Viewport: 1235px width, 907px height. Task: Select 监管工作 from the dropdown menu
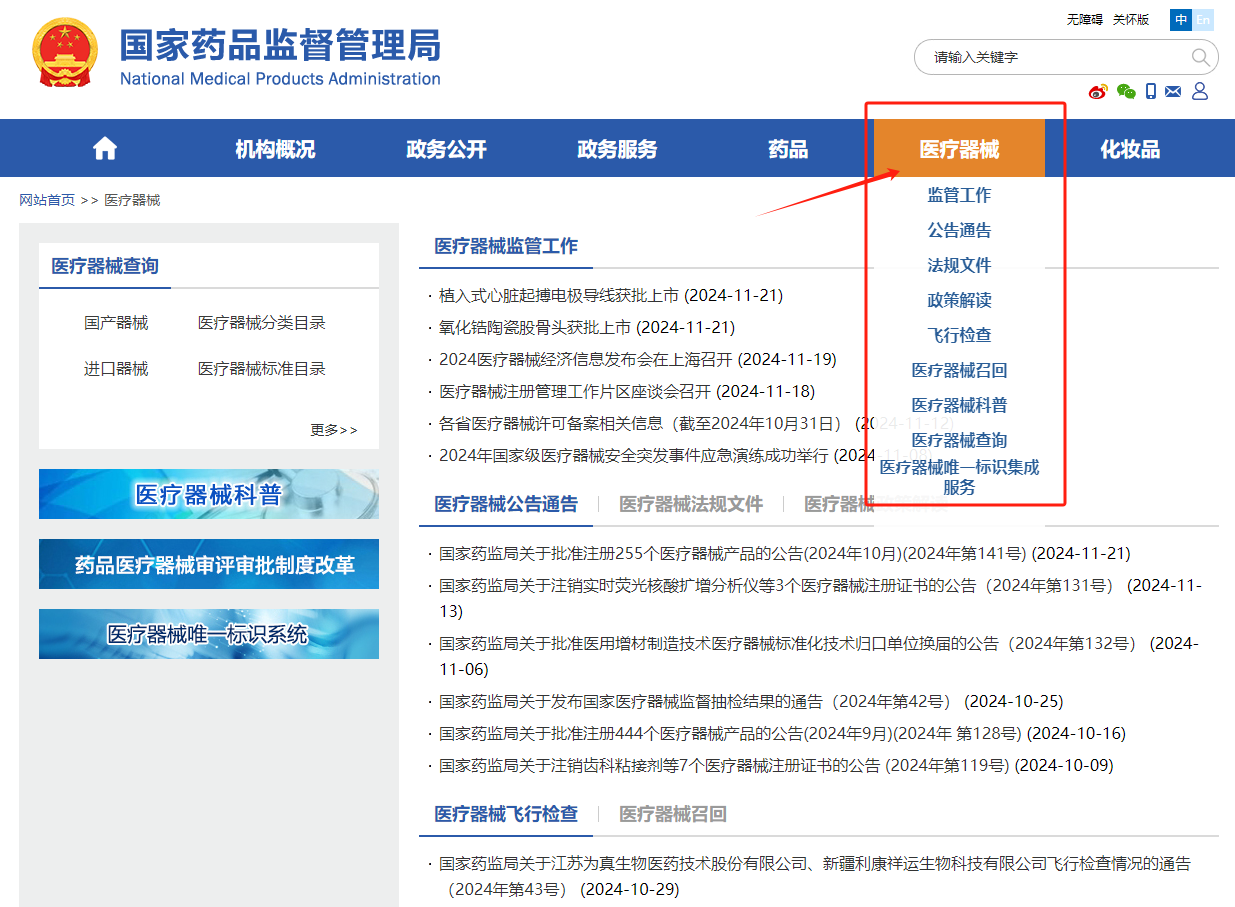pyautogui.click(x=959, y=195)
